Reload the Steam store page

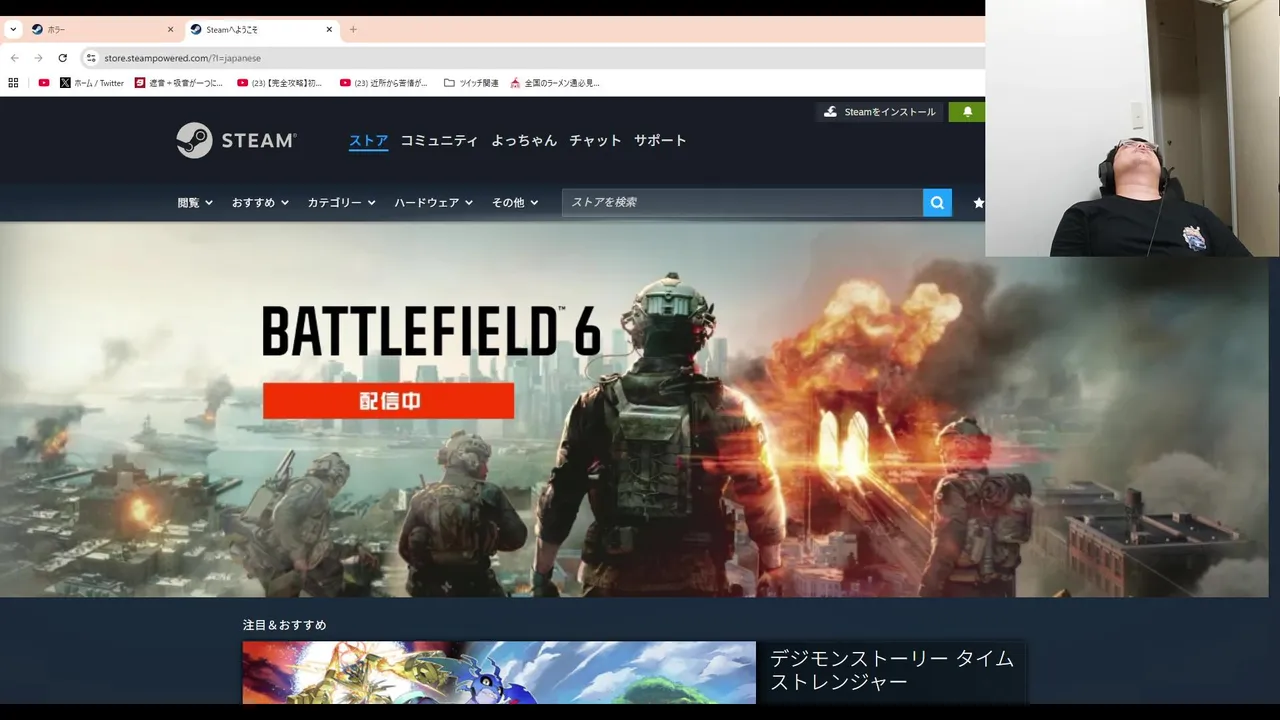[x=62, y=58]
